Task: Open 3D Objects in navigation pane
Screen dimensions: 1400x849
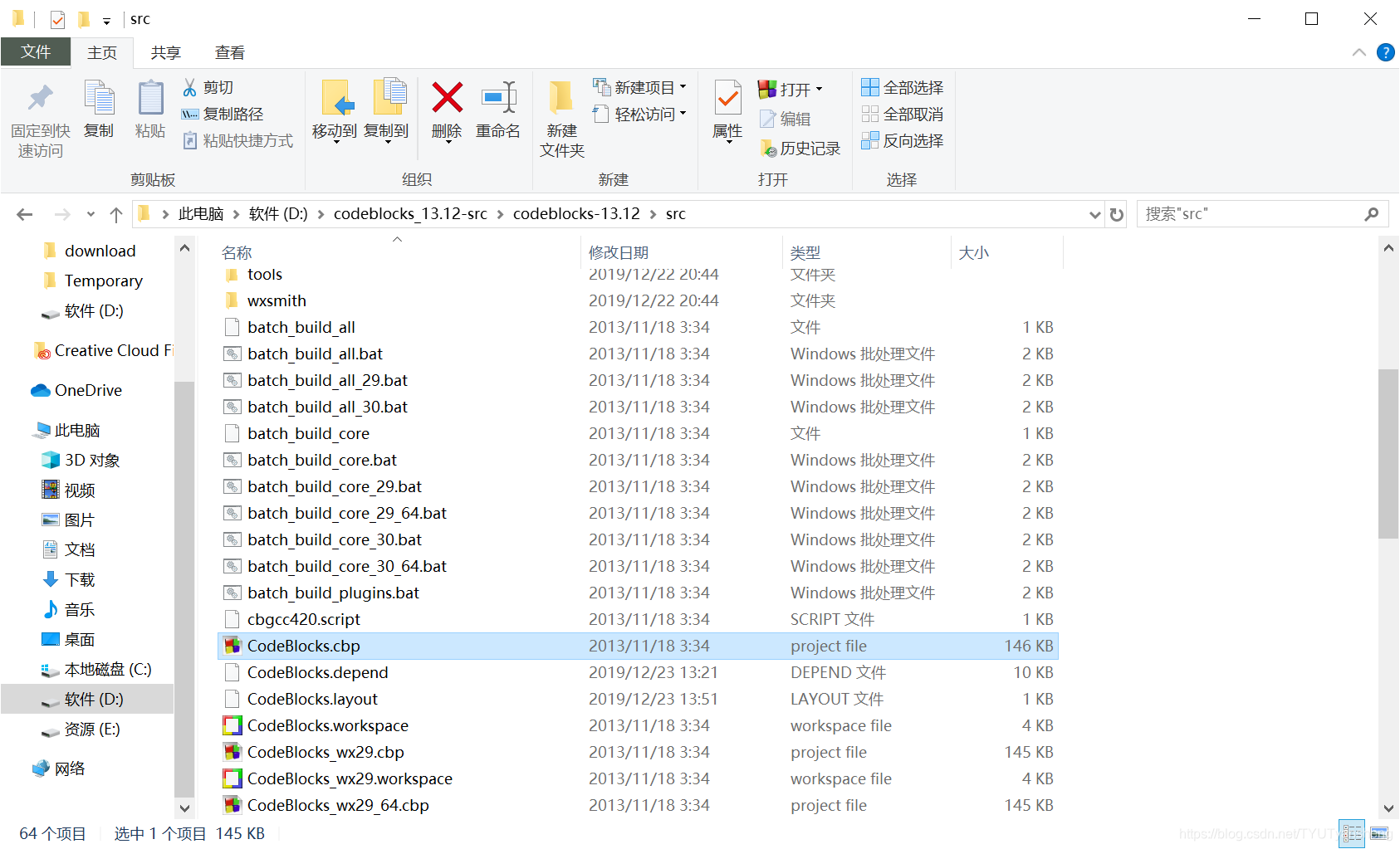Action: 81,460
